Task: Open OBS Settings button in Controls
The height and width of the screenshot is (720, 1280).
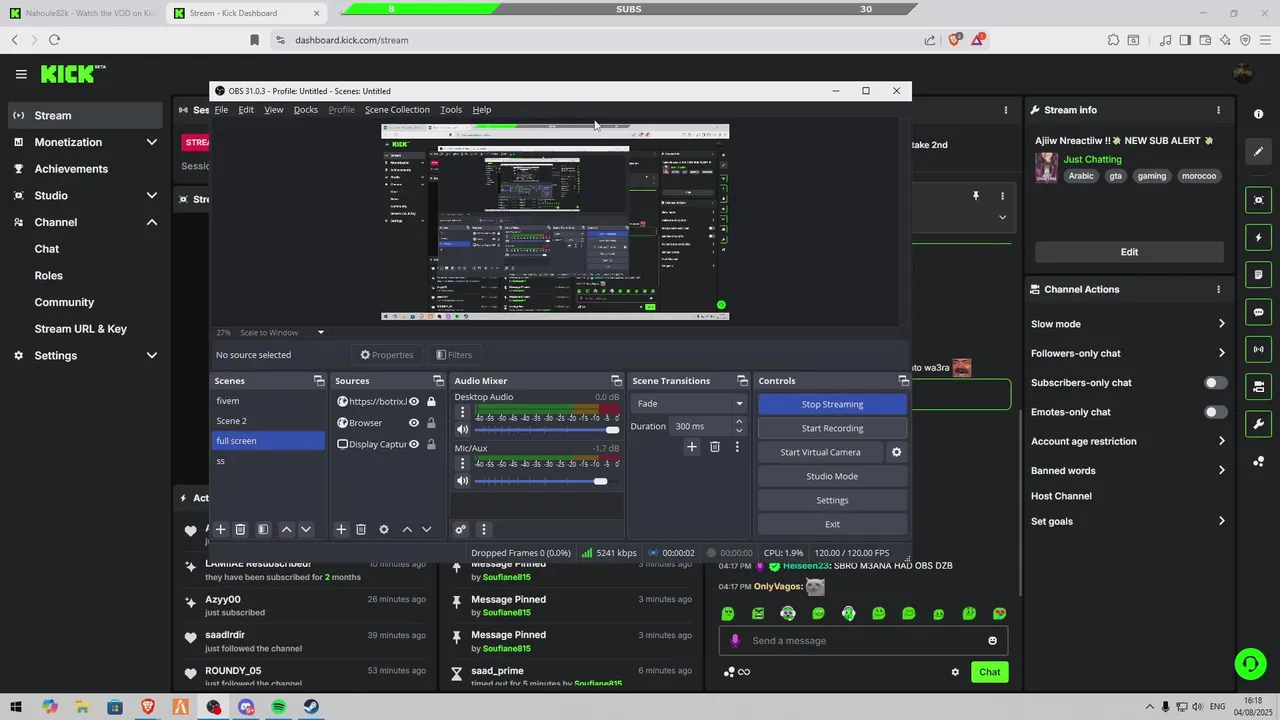Action: click(x=832, y=500)
